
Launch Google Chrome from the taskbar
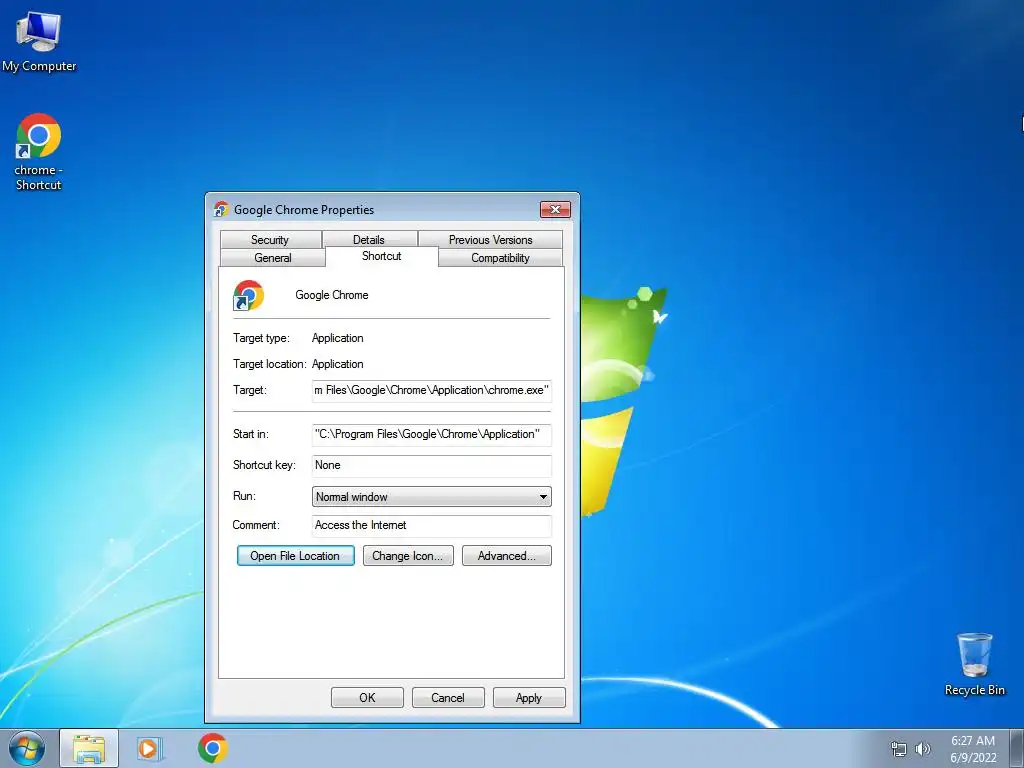pos(213,748)
